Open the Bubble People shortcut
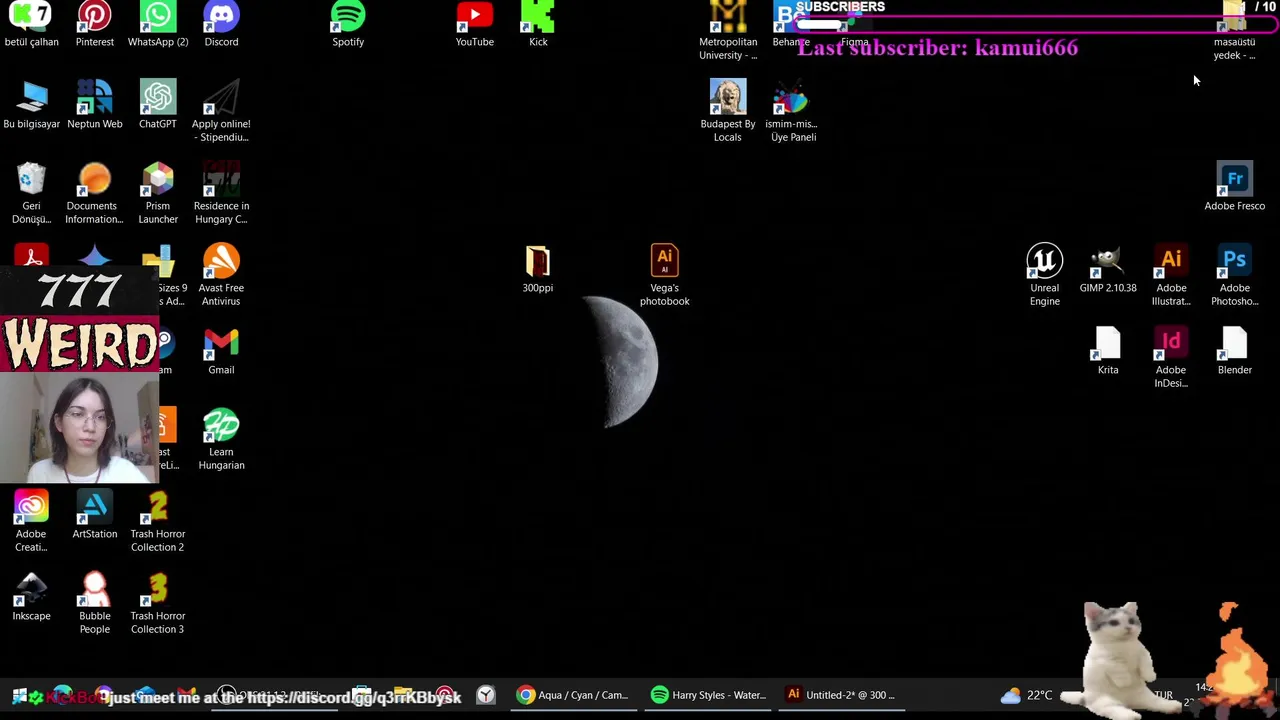This screenshot has height=720, width=1280. coord(94,603)
